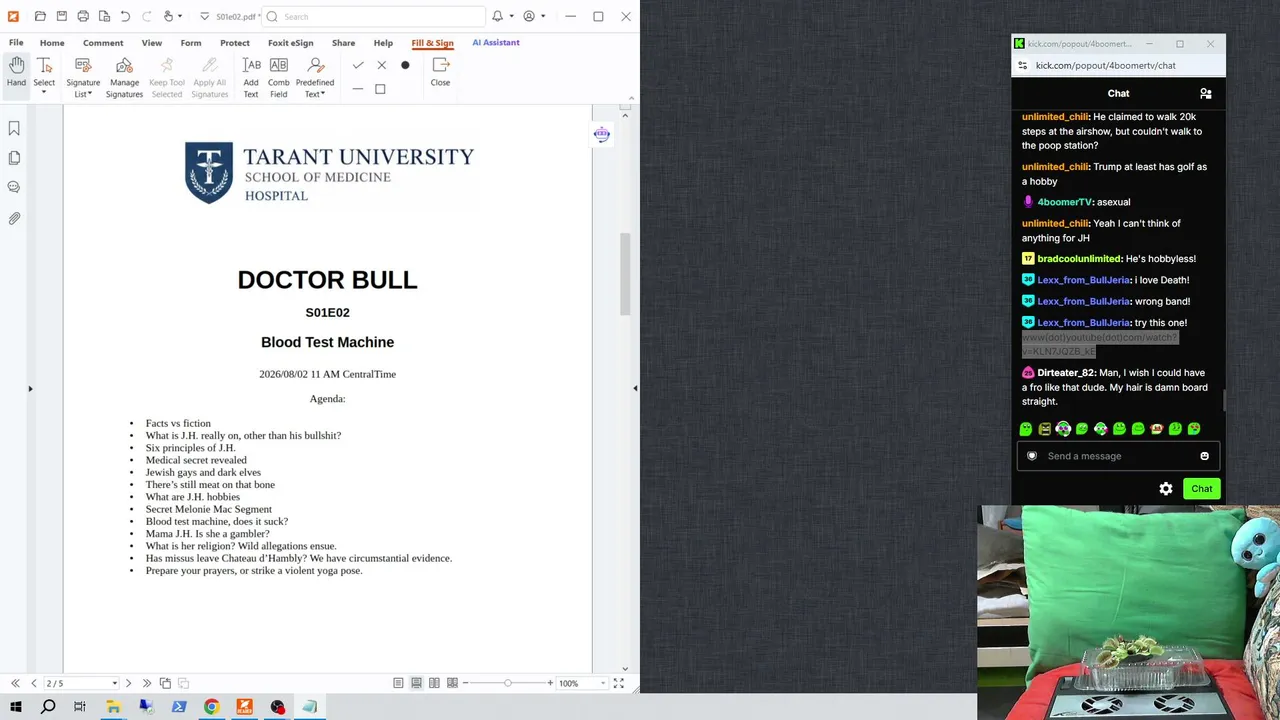
Task: Expand the right pane arrow
Action: [635, 388]
